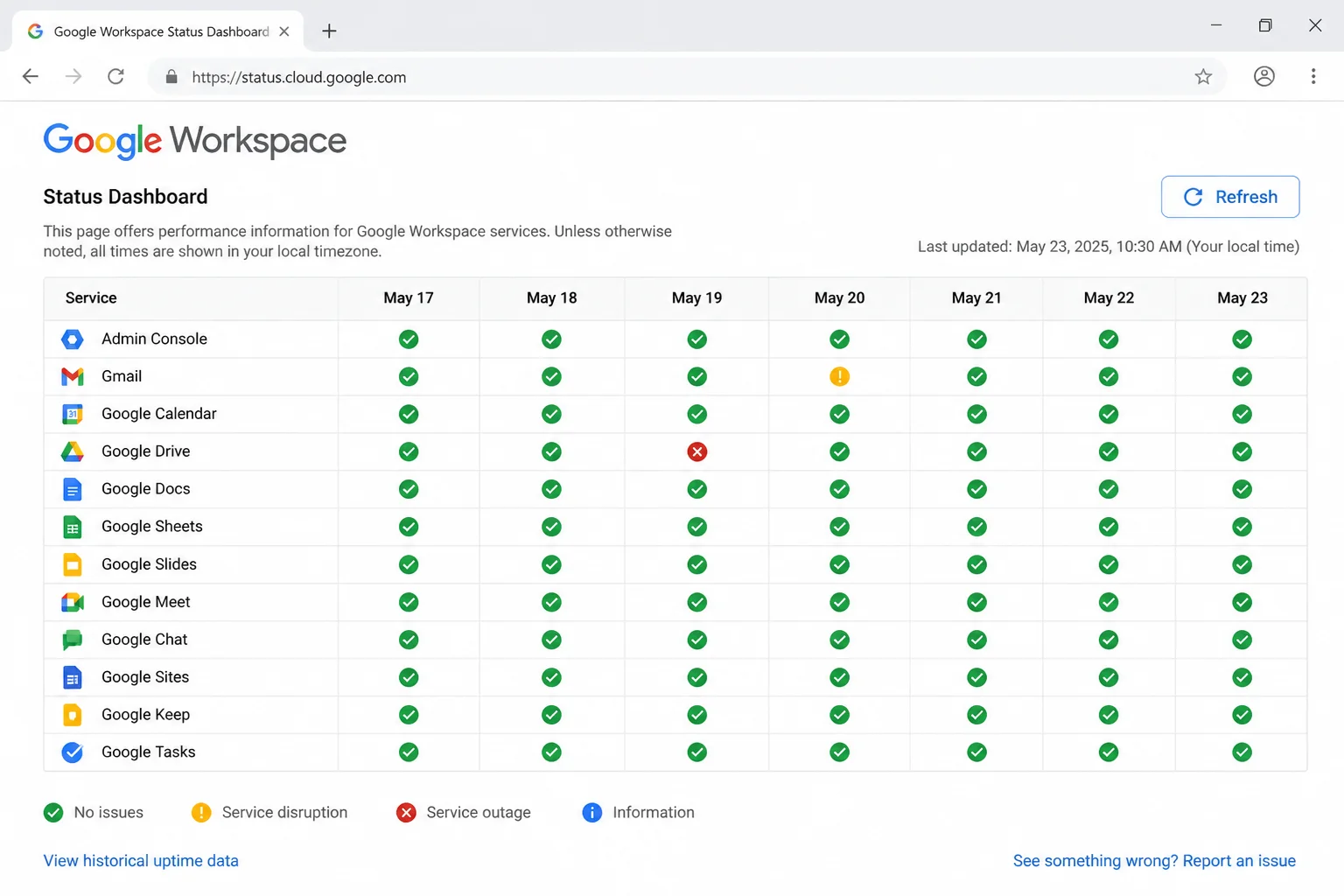Click the Google Meet camera icon

(73, 602)
